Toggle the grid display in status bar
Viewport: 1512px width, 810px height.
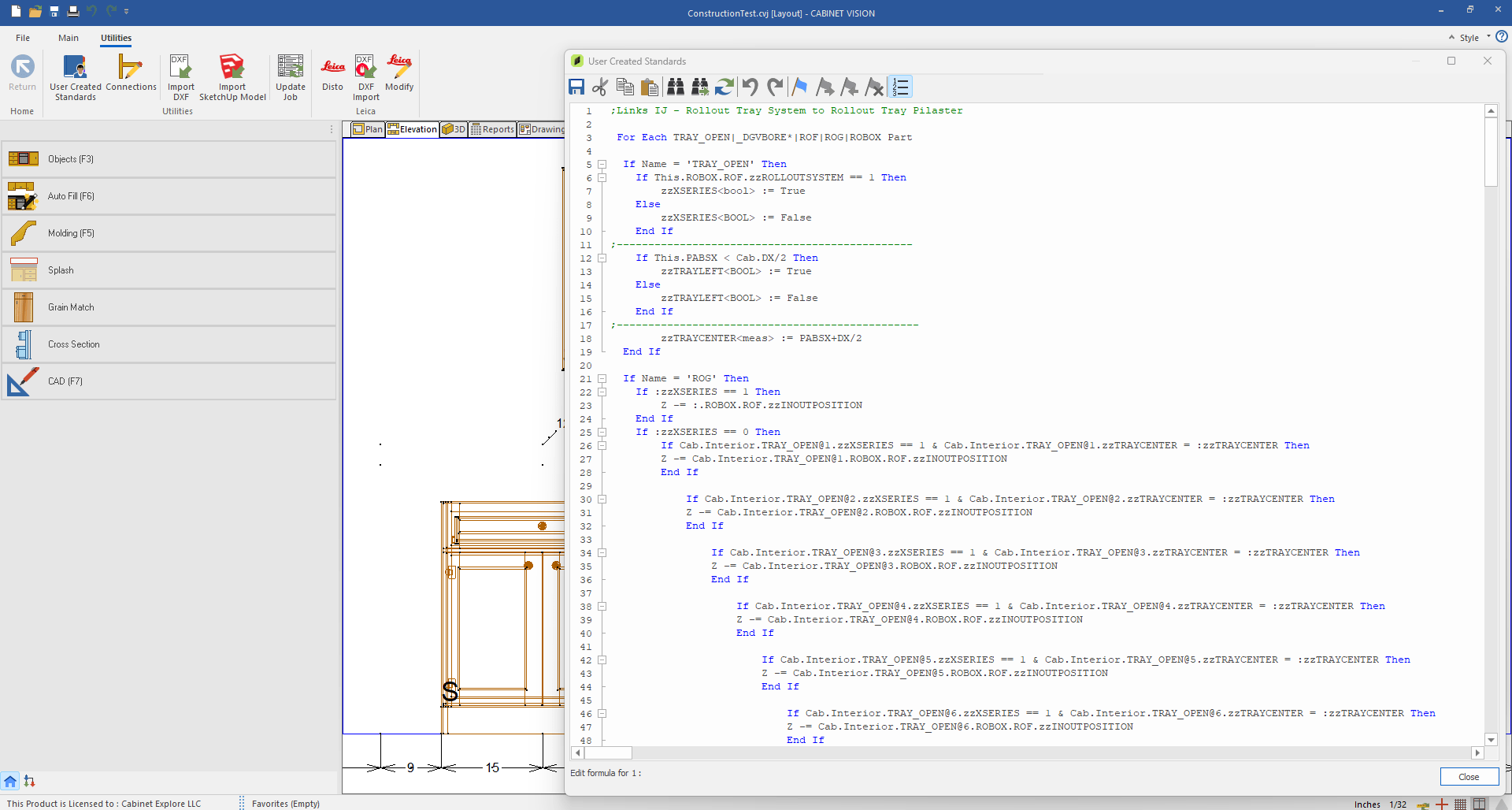pos(1460,804)
